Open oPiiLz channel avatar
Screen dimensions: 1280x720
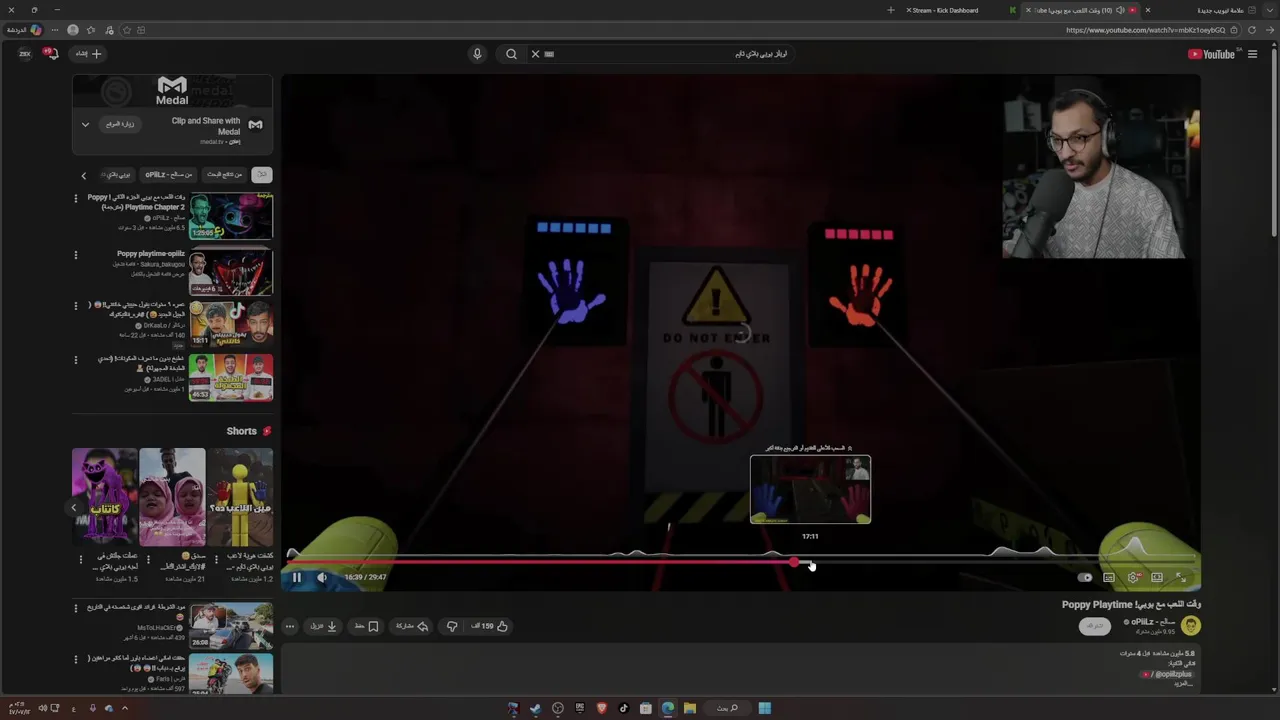pos(1190,626)
